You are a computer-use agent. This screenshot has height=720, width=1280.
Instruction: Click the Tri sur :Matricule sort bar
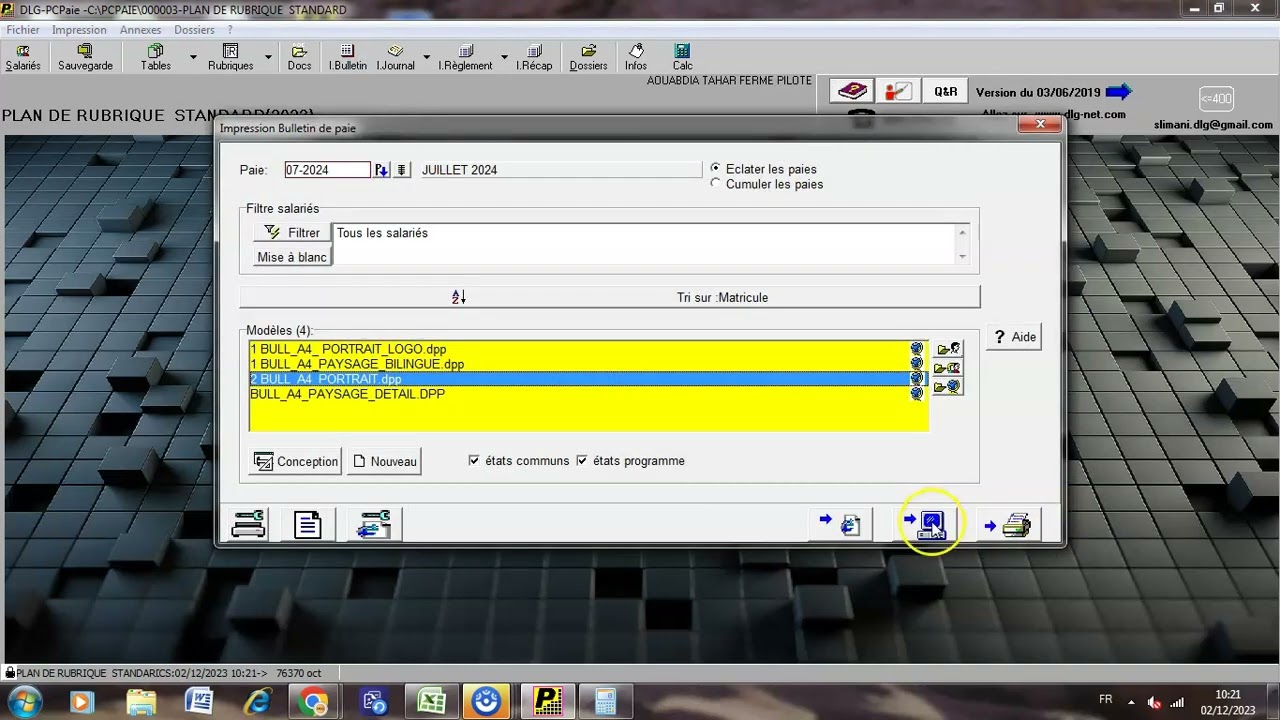coord(610,297)
